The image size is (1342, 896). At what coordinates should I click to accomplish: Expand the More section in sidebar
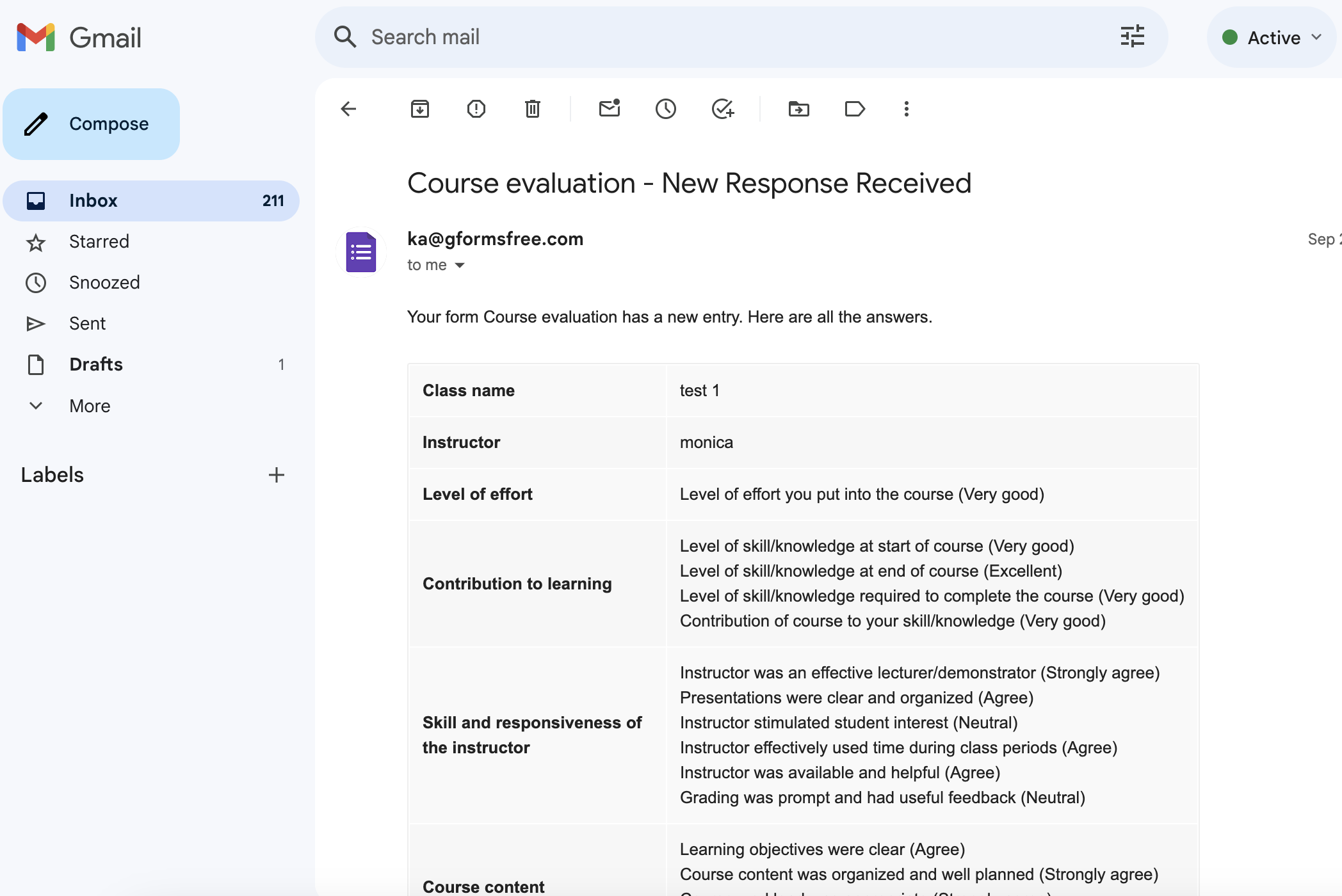[89, 406]
